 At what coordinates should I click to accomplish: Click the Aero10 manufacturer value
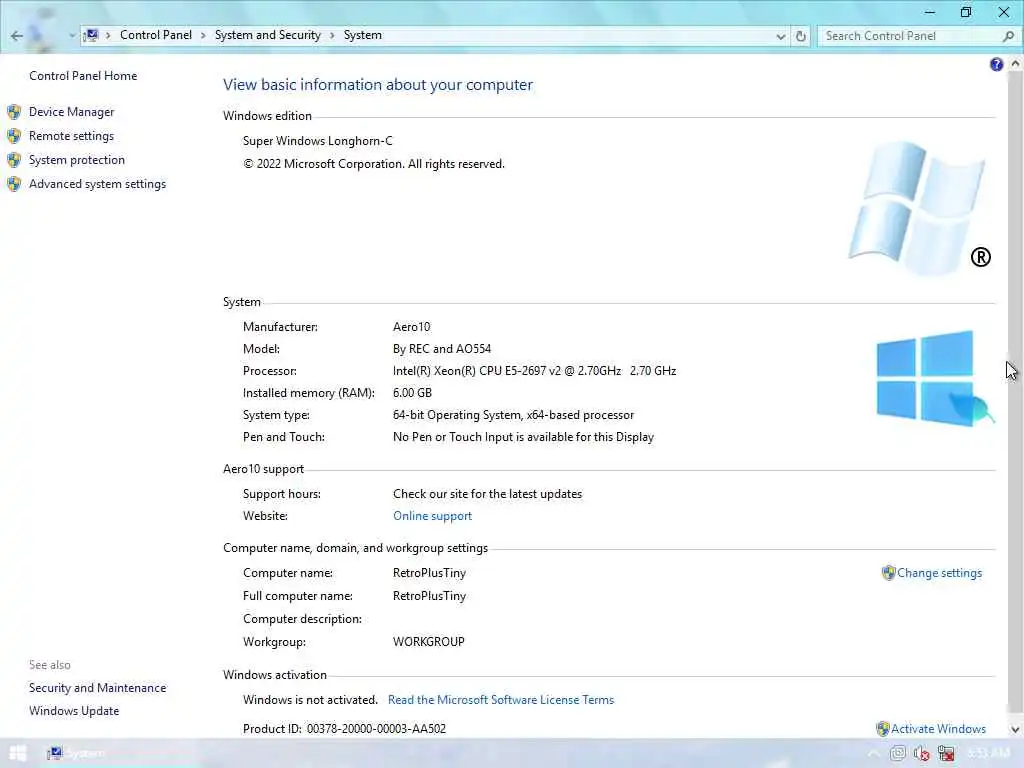pyautogui.click(x=411, y=327)
